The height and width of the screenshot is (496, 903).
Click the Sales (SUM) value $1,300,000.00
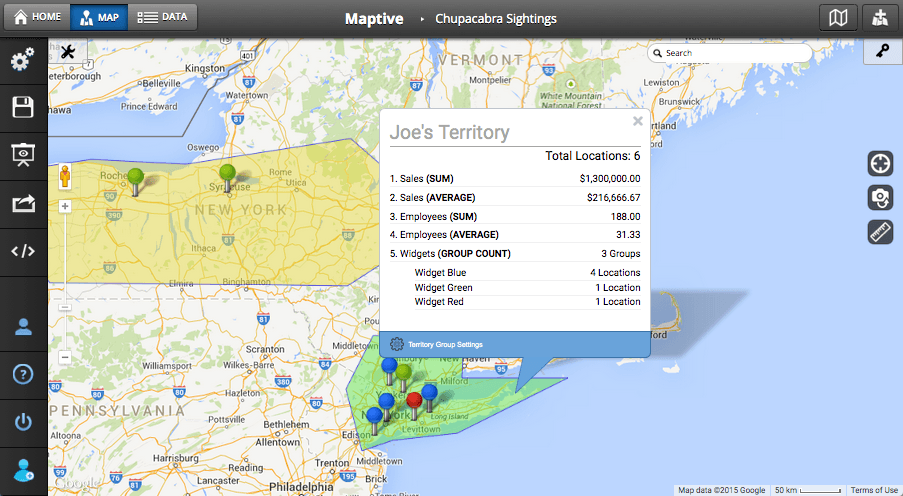[610, 179]
